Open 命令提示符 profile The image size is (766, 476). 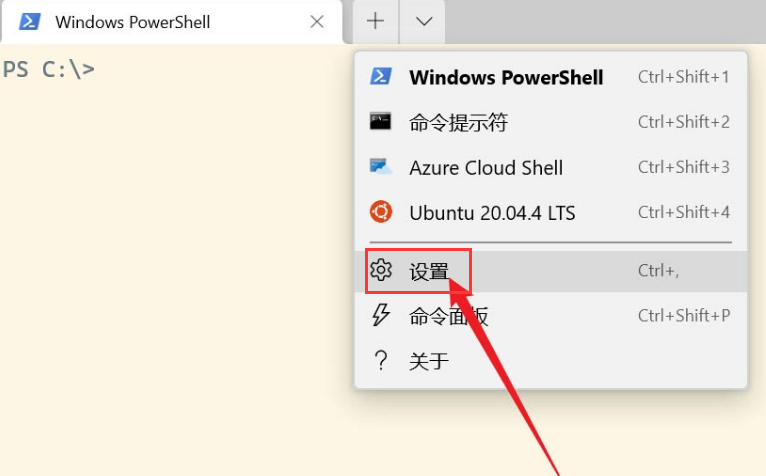(x=459, y=123)
